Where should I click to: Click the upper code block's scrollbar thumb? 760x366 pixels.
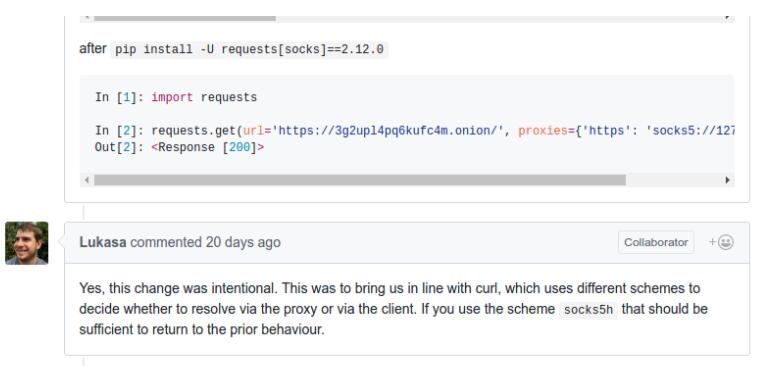point(185,18)
